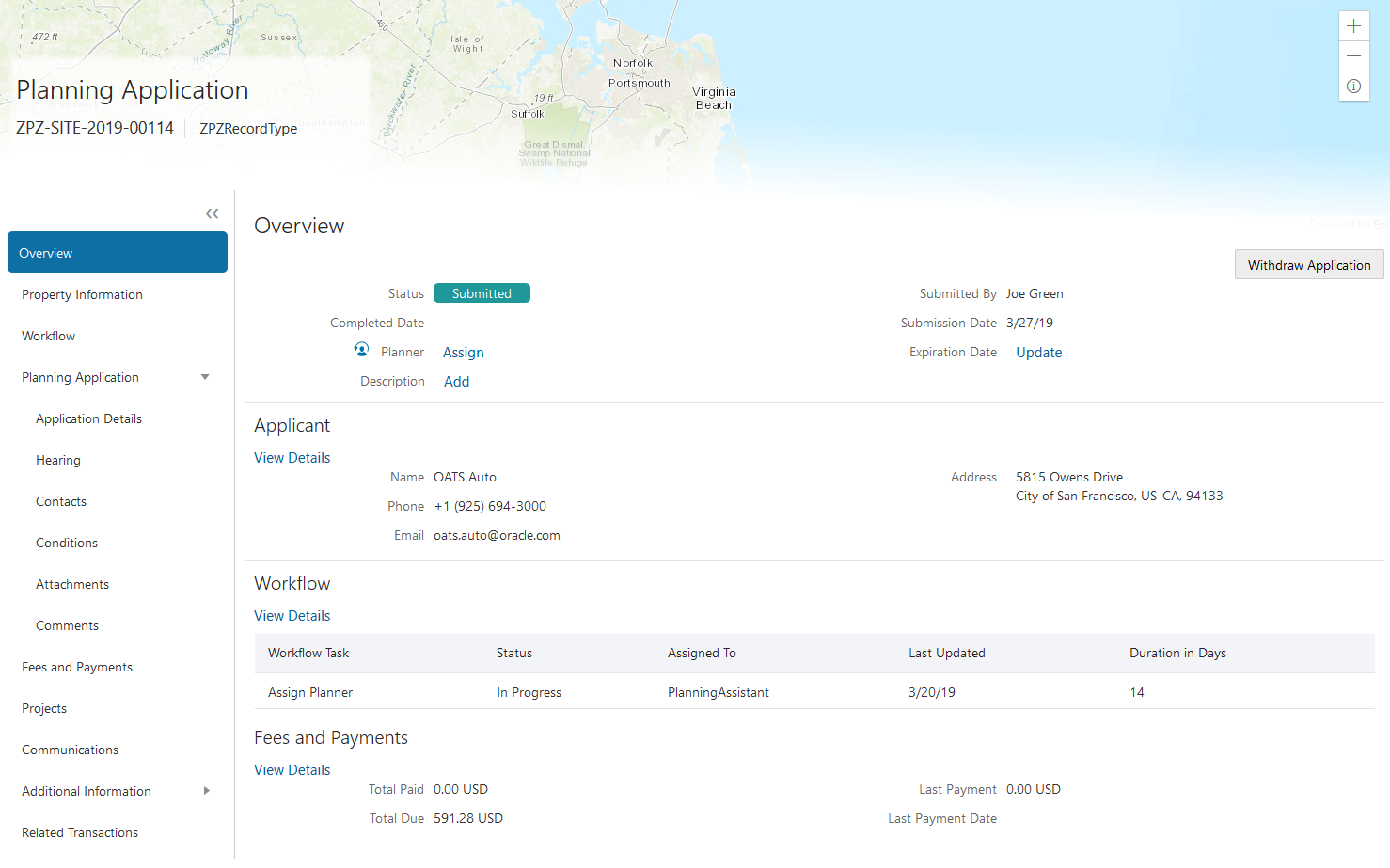1390x868 pixels.
Task: Click the Workflow Task column header
Action: pos(308,653)
